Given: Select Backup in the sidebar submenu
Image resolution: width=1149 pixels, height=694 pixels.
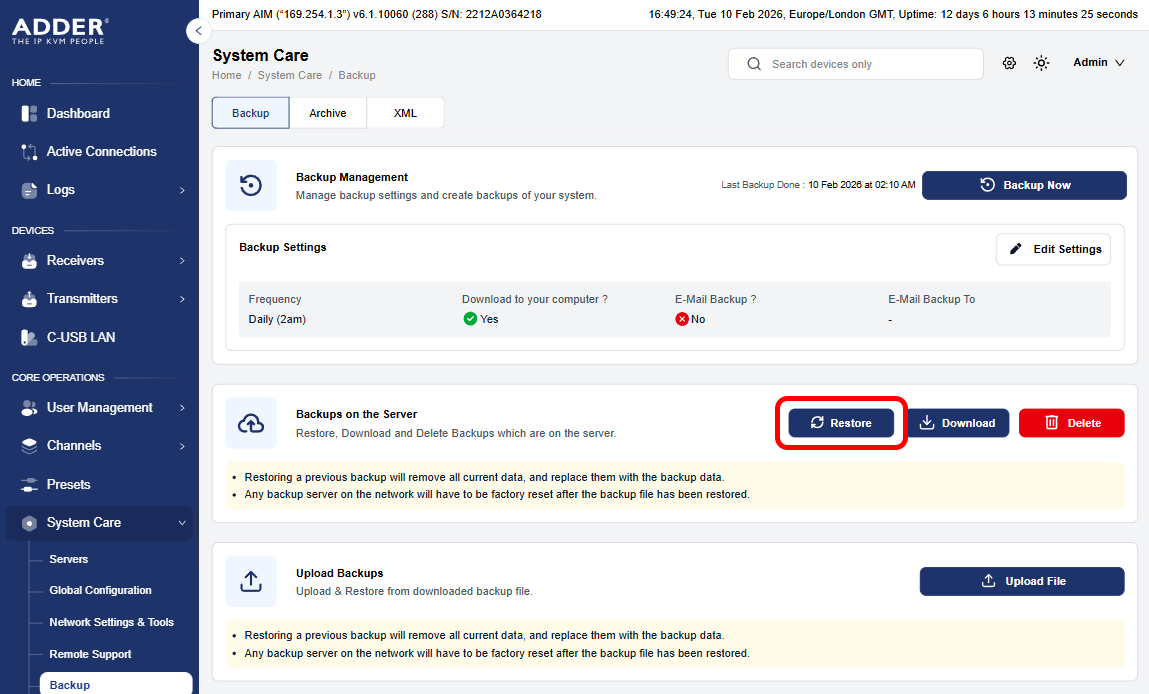Looking at the screenshot, I should point(116,684).
